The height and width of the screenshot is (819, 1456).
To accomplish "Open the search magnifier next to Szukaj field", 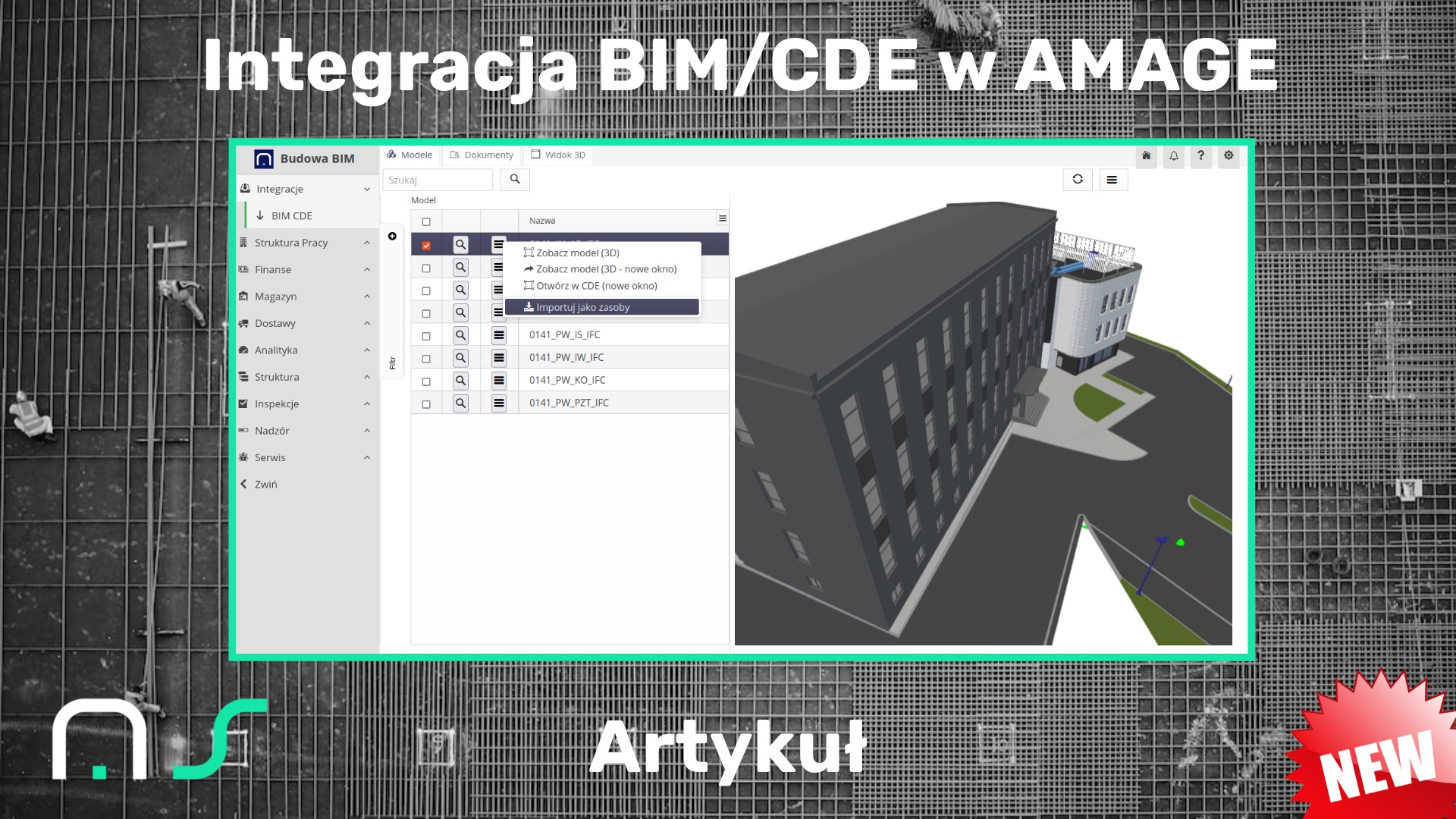I will (515, 180).
